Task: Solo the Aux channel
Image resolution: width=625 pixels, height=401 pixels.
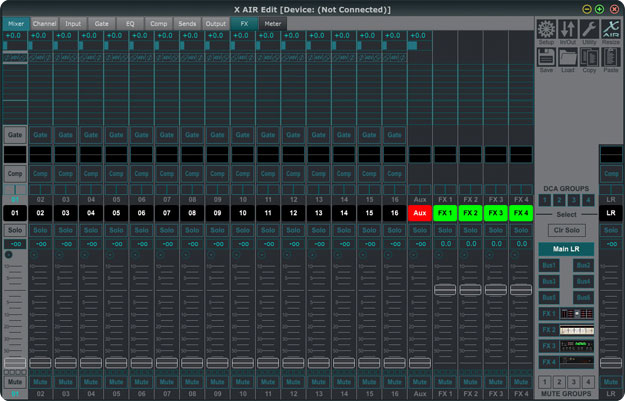Action: pyautogui.click(x=420, y=230)
